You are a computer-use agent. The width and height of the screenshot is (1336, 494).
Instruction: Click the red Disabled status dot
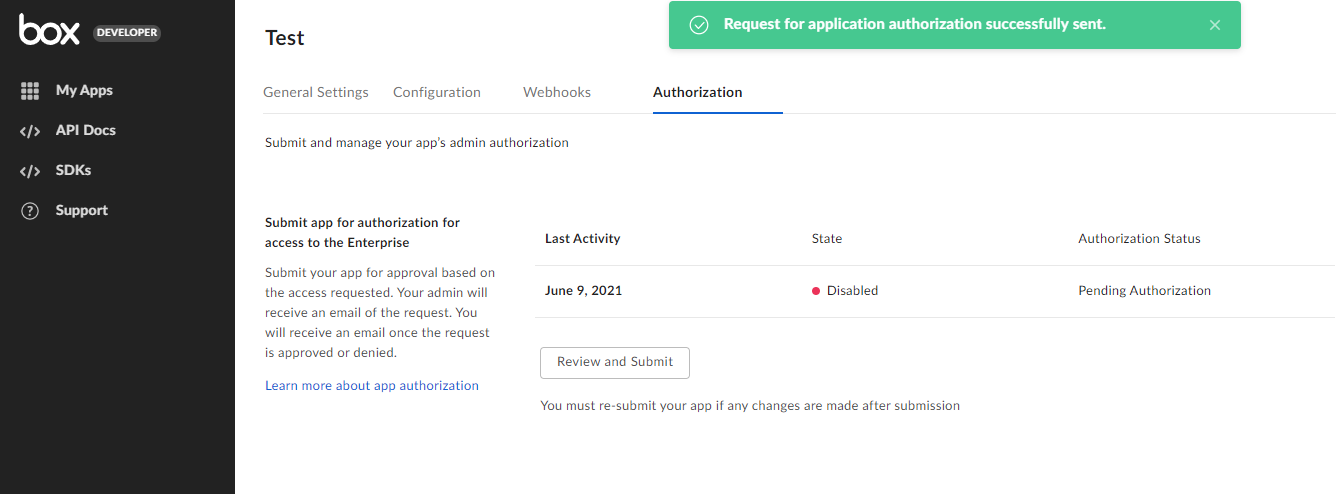(x=816, y=291)
